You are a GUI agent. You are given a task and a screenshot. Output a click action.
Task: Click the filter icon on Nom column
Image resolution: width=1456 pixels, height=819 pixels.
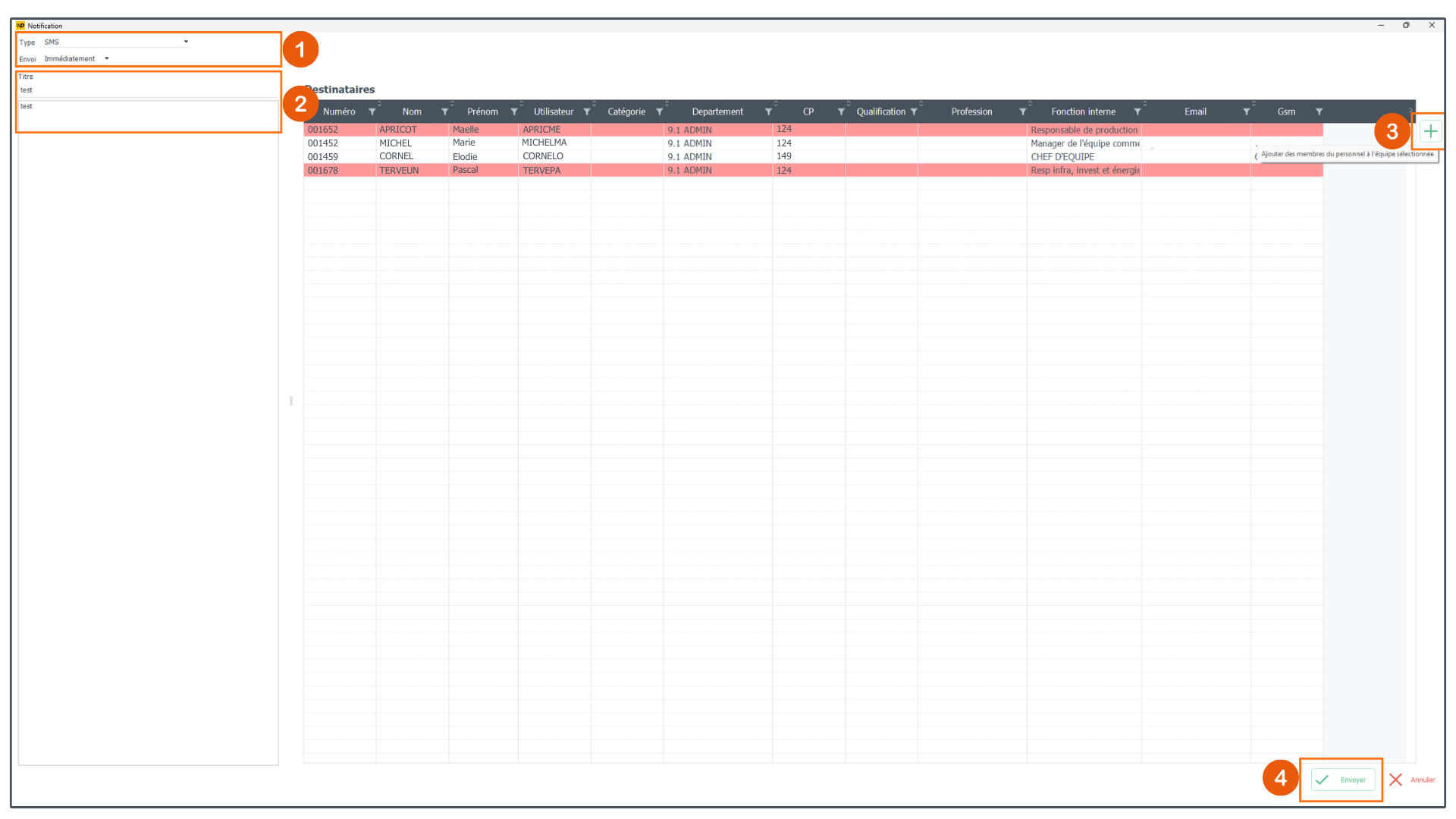(x=444, y=112)
